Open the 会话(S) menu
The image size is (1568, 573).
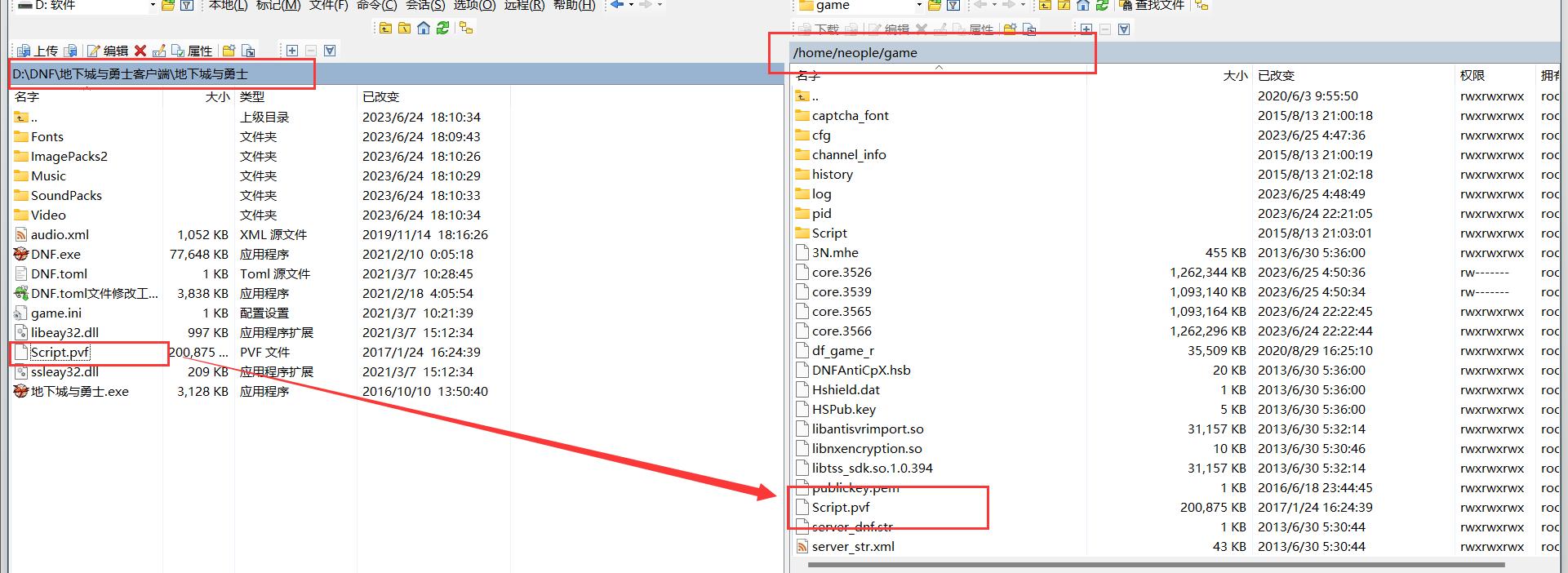click(425, 6)
